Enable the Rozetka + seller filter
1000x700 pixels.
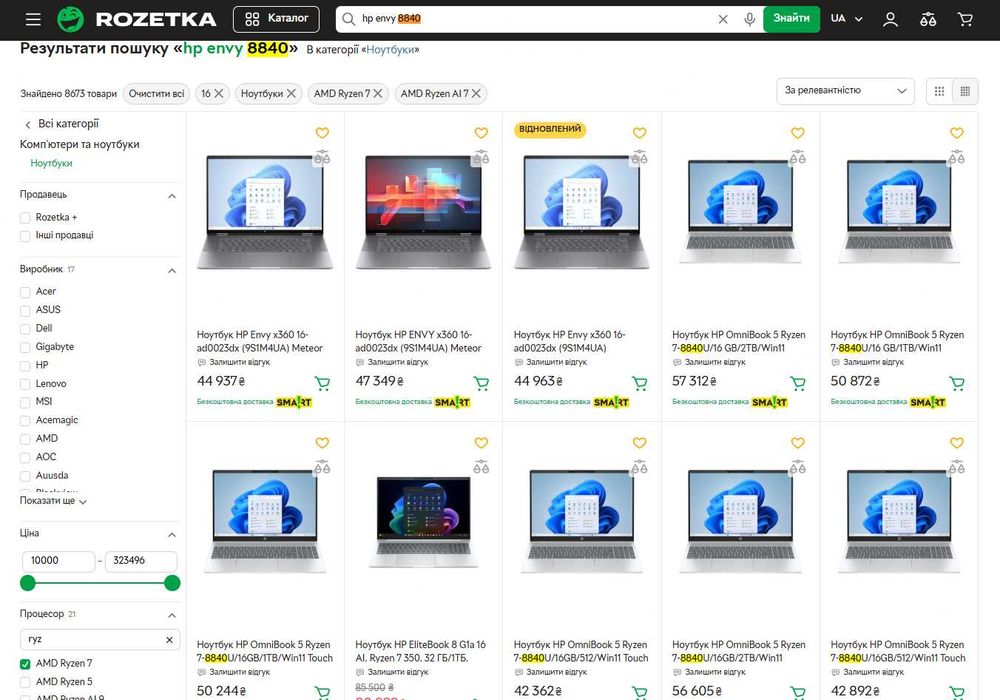(25, 217)
